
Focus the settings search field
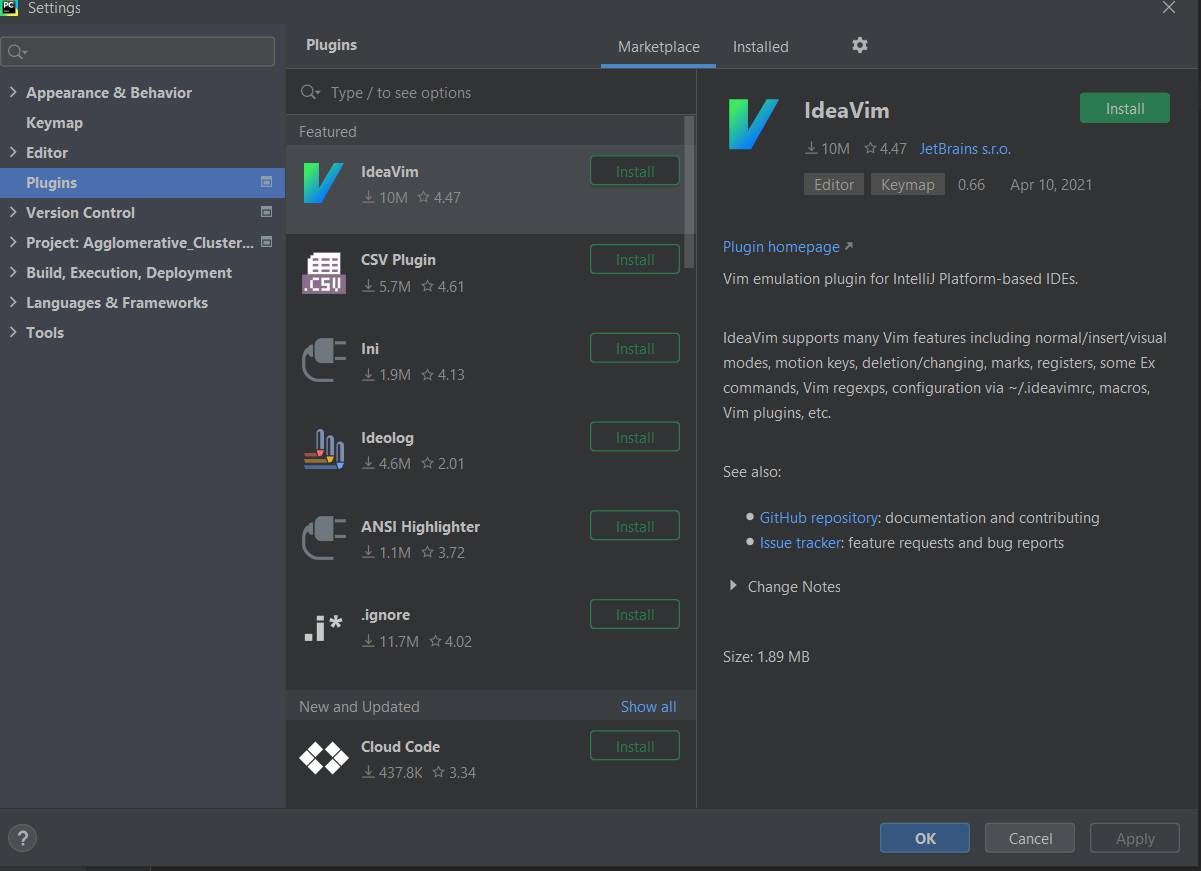coord(138,51)
